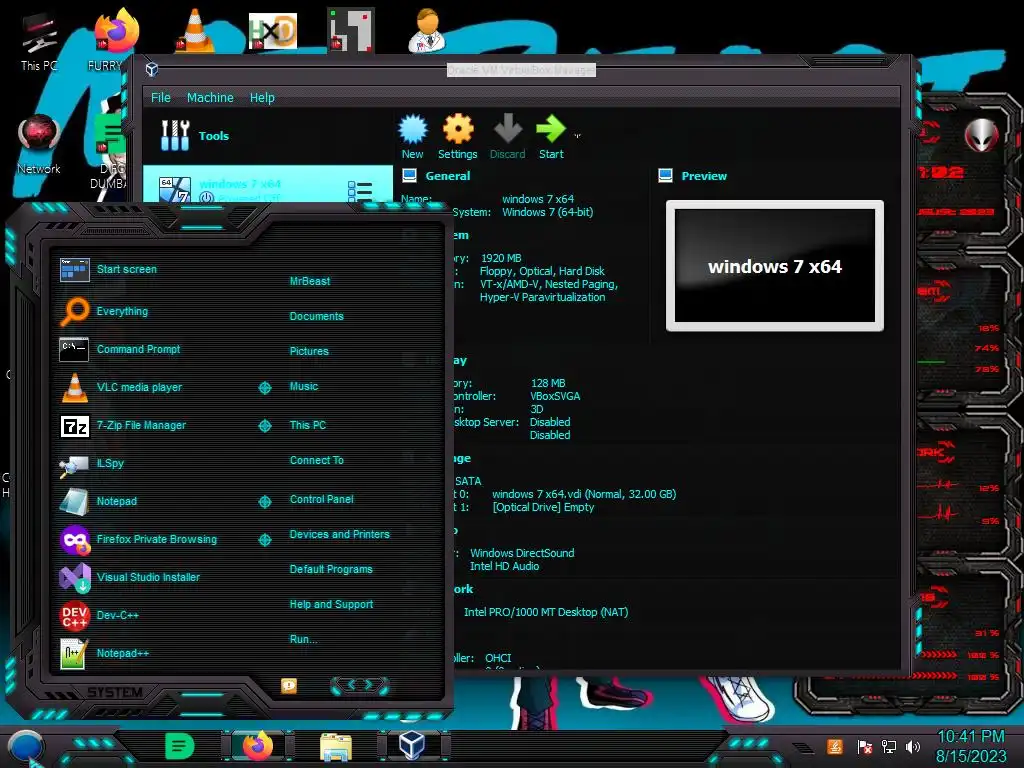Click the General section header
1024x768 pixels.
[447, 176]
